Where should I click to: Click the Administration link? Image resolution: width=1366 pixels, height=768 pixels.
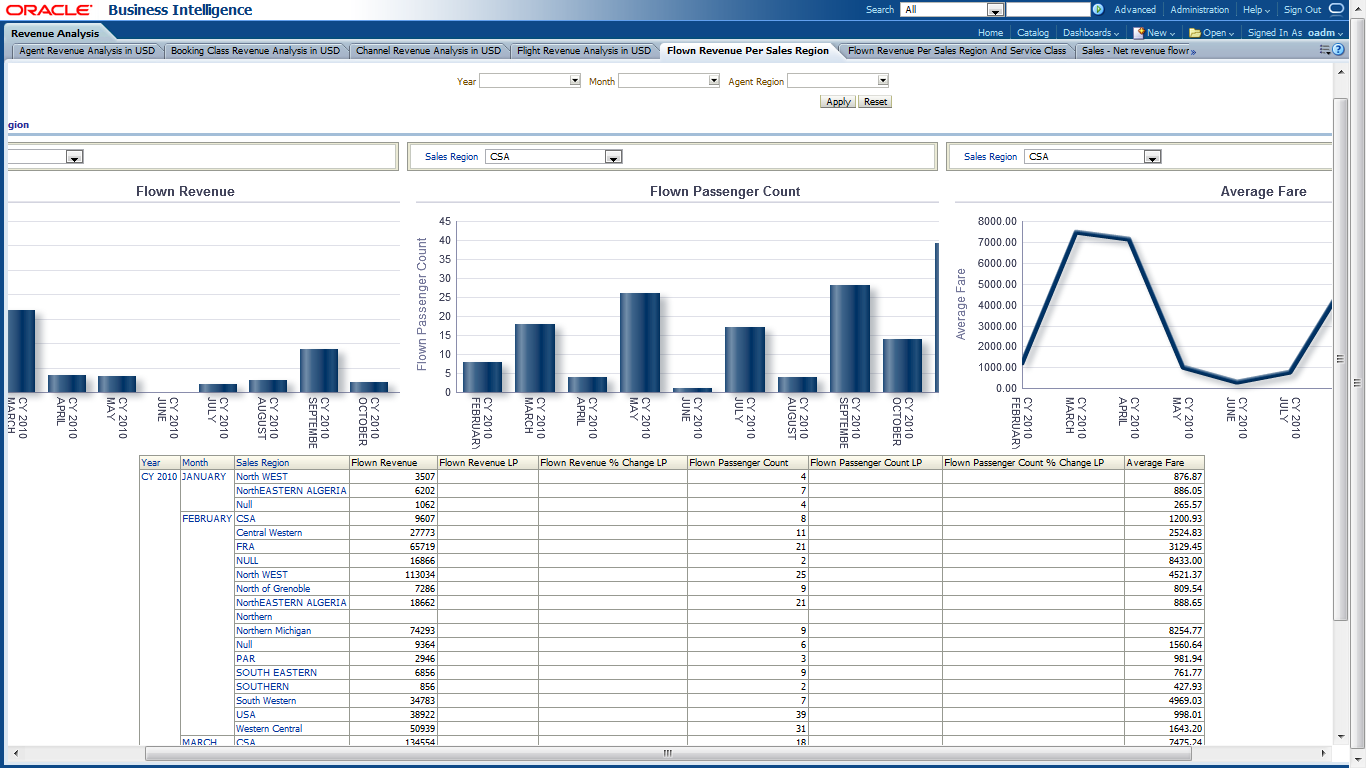click(x=1199, y=10)
